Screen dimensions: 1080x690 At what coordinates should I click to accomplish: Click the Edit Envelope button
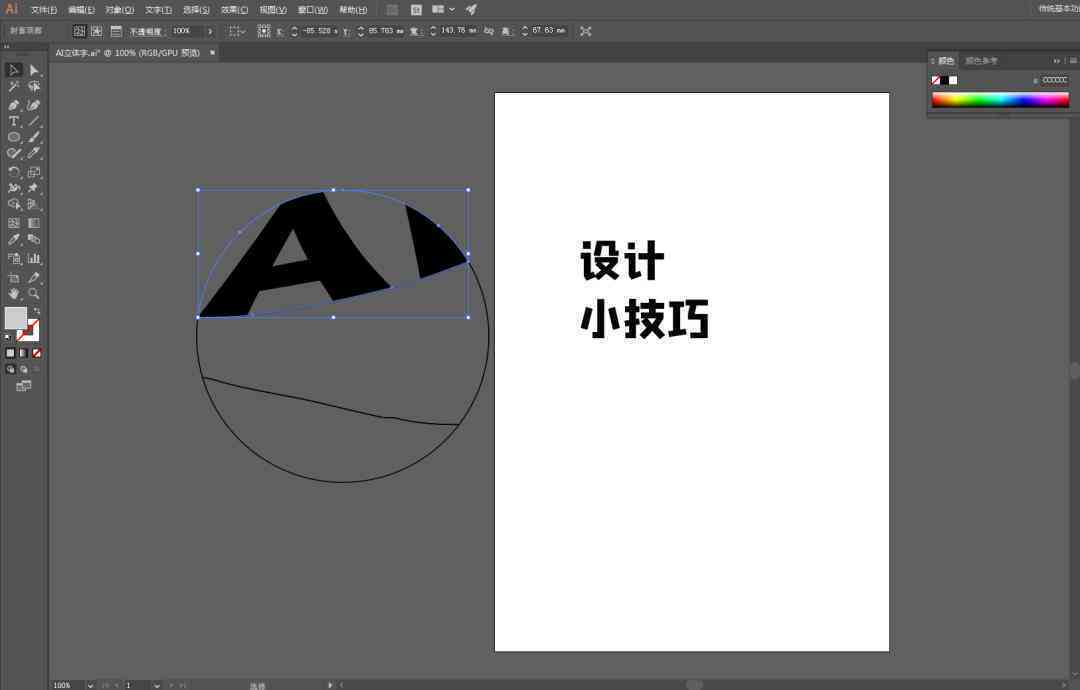79,31
